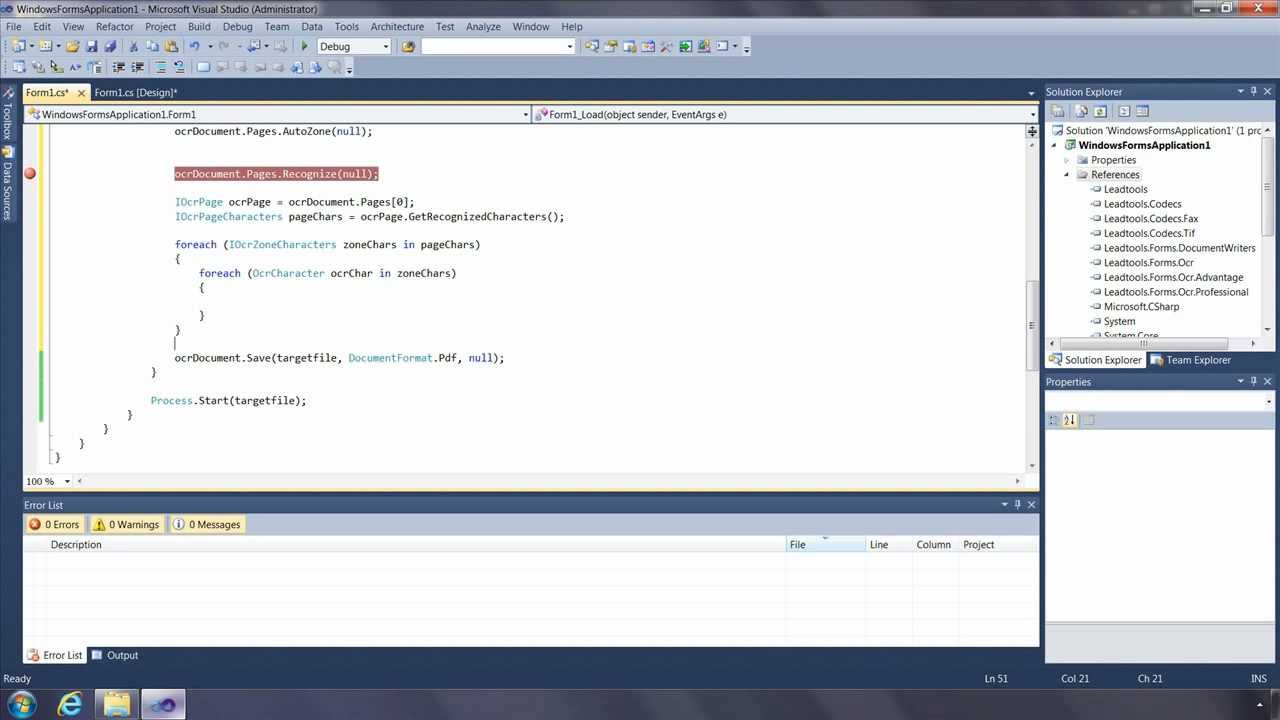1280x720 pixels.
Task: Toggle auto-hide pin on Solution Explorer
Action: (x=1255, y=92)
